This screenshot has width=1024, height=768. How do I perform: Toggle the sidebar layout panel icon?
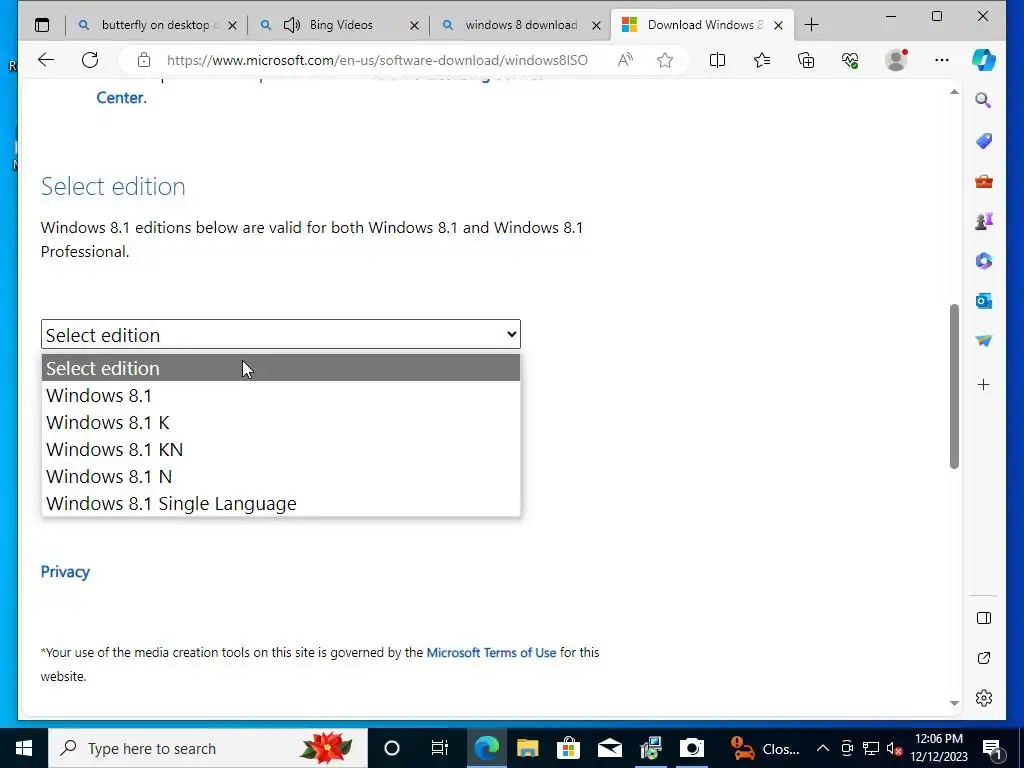(984, 618)
